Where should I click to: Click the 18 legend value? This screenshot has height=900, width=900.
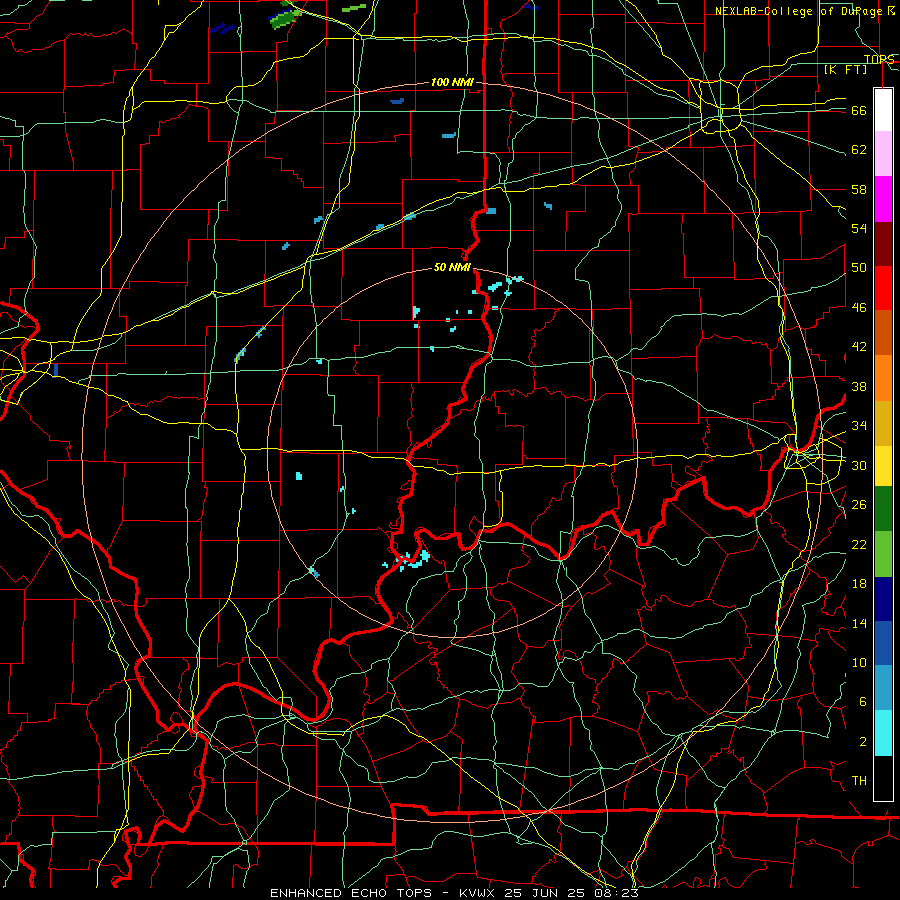pos(859,584)
